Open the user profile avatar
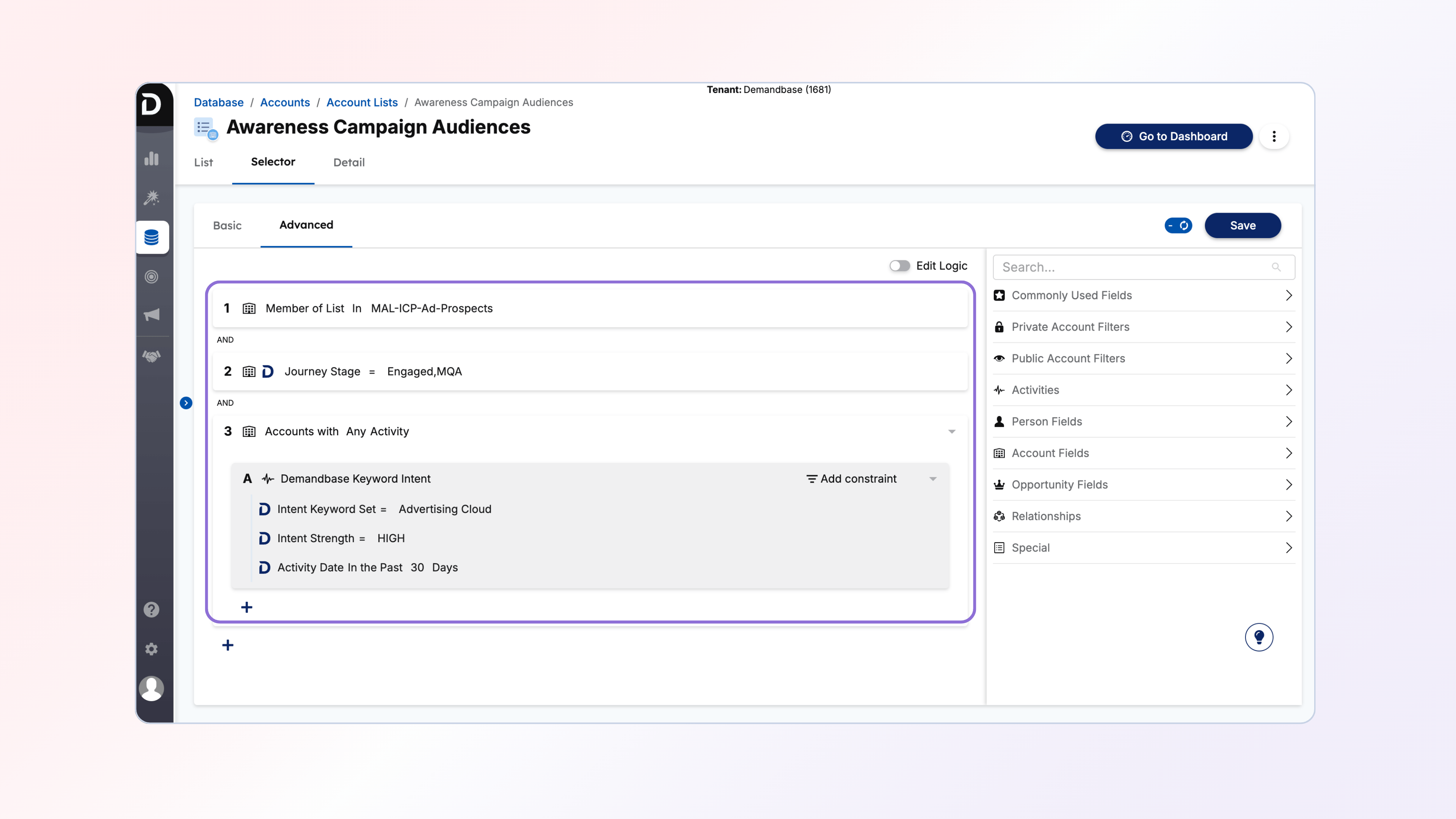The height and width of the screenshot is (819, 1456). point(152,689)
